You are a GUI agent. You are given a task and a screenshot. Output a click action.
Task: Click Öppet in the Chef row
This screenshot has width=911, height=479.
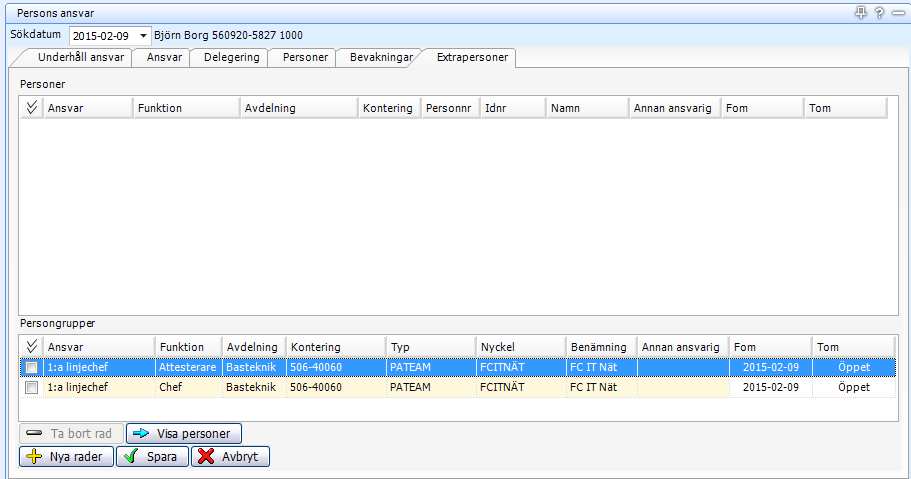(x=854, y=387)
